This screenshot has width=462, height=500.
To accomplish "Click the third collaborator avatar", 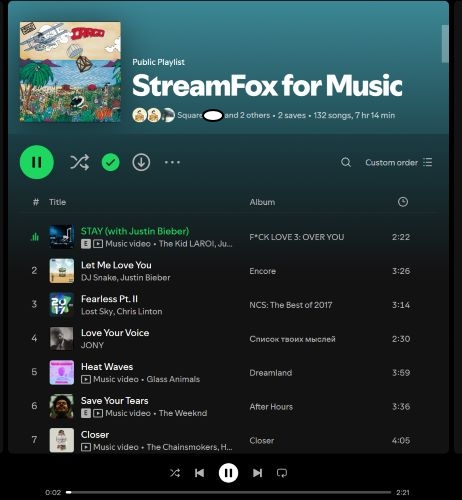I will 168,115.
